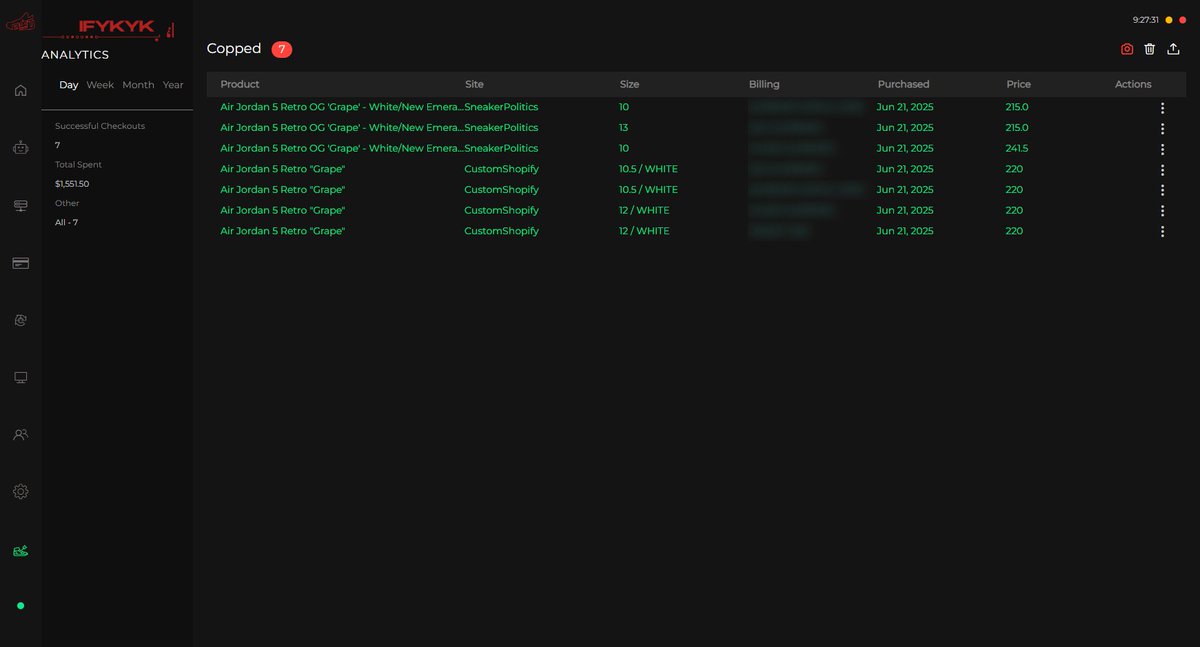Click the red close dot

(1182, 20)
